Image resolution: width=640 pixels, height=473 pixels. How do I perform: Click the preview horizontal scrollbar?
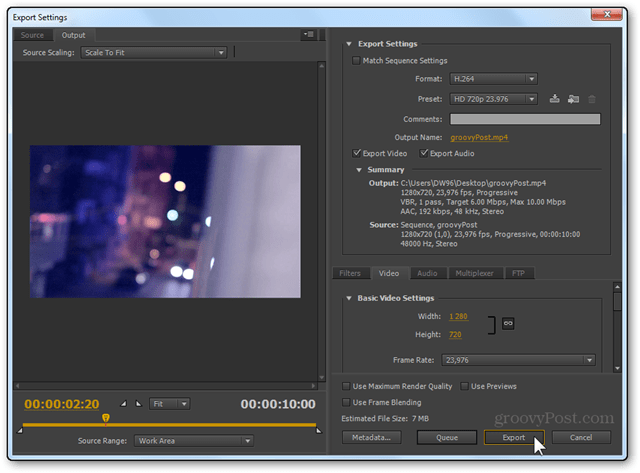165,386
